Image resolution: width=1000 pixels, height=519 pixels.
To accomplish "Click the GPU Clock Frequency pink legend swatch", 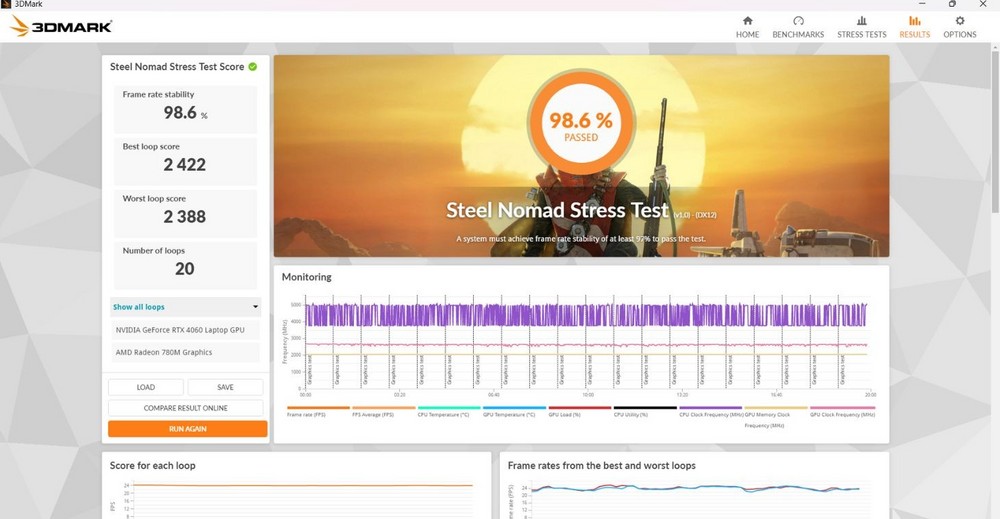I will [x=842, y=408].
